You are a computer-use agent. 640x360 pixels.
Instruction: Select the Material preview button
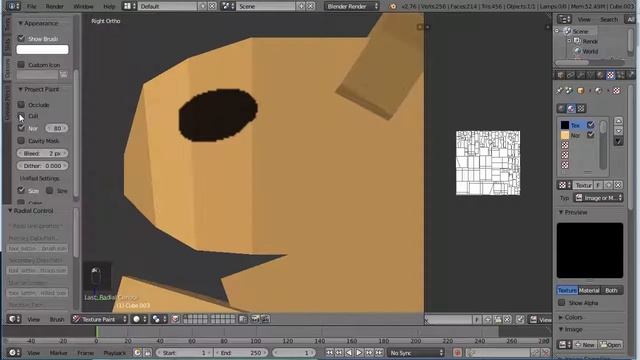pyautogui.click(x=589, y=290)
